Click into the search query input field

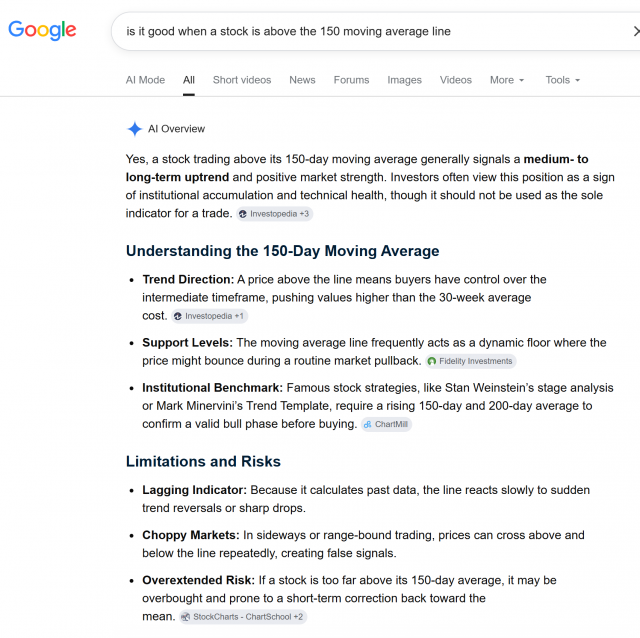(367, 31)
